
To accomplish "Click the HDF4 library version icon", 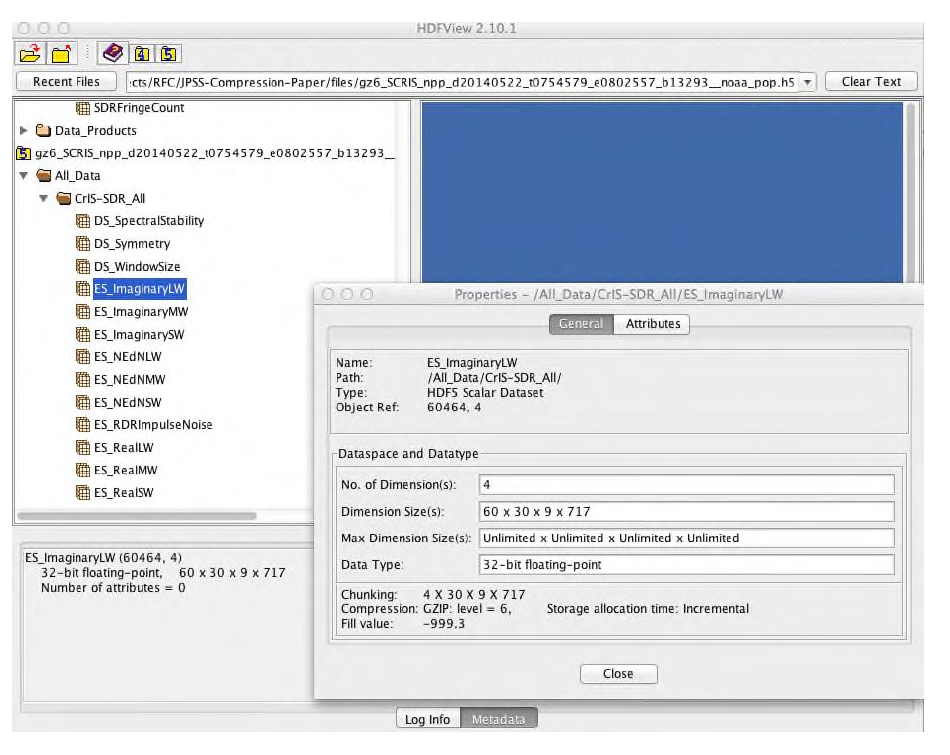I will [x=142, y=55].
